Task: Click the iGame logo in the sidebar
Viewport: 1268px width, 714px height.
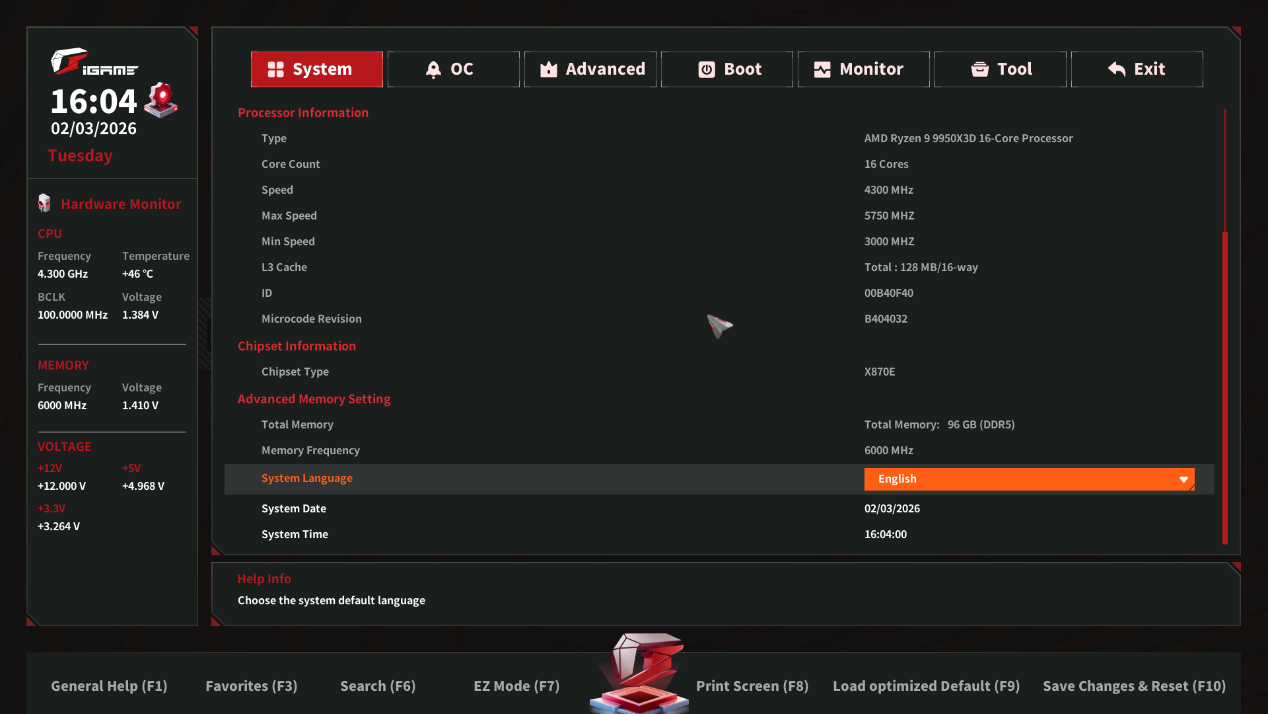Action: click(x=94, y=64)
